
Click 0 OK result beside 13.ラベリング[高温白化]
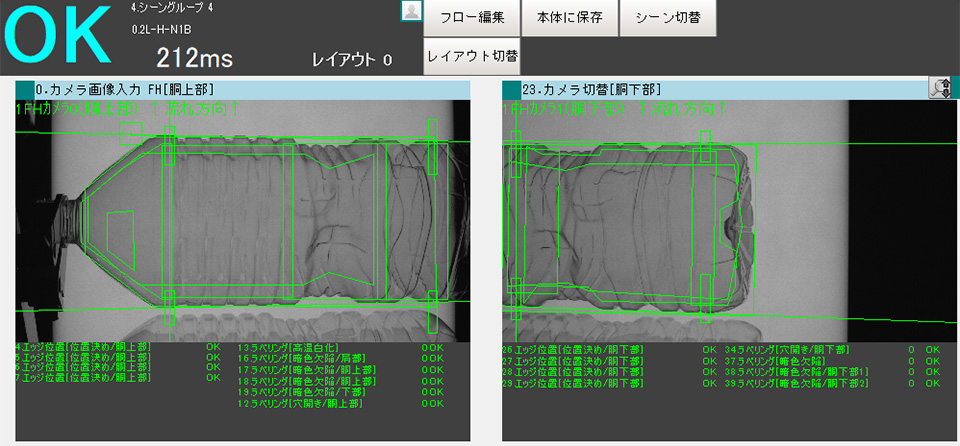coord(432,347)
